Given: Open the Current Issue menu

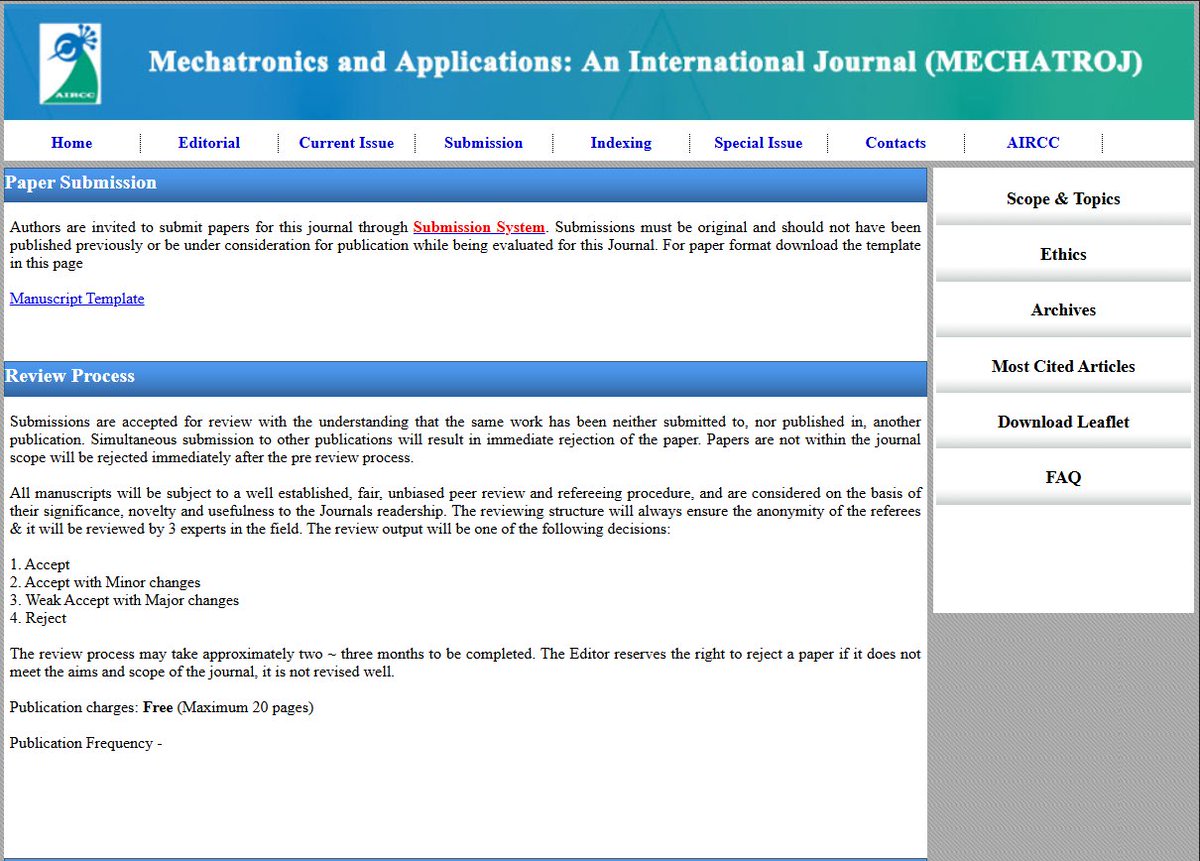Looking at the screenshot, I should coord(346,143).
